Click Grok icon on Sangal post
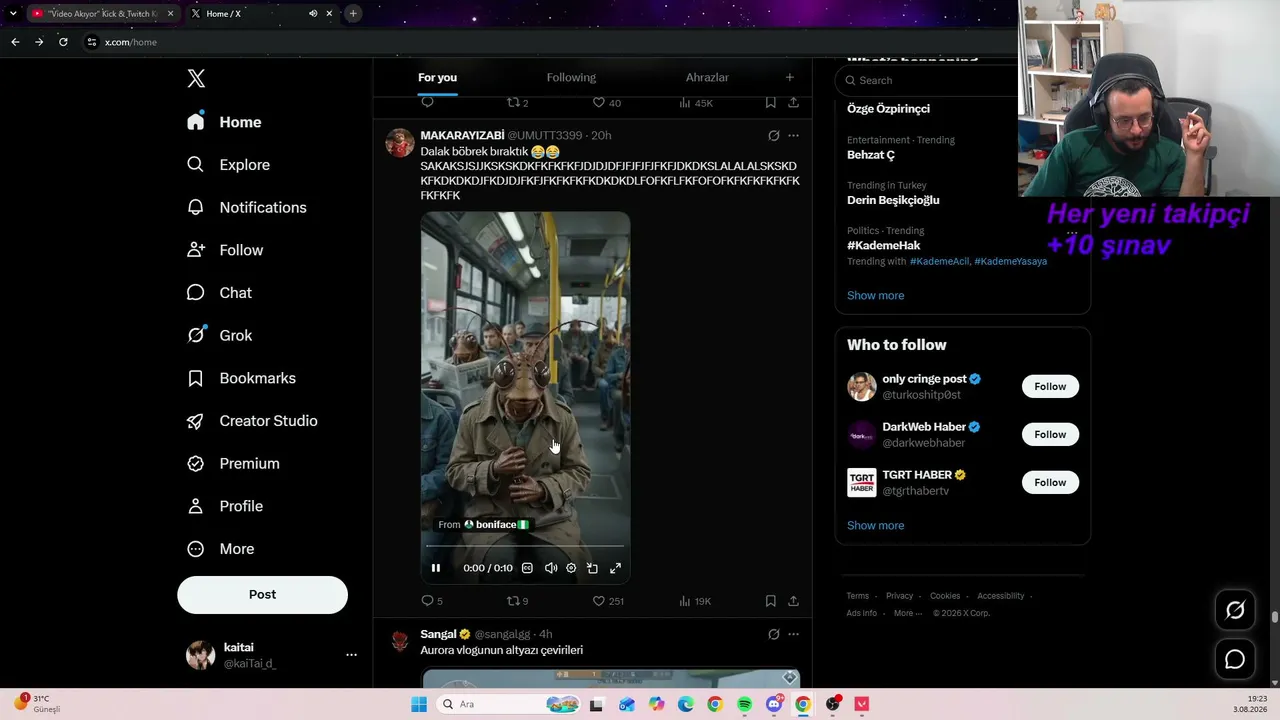Viewport: 1280px width, 720px height. (x=773, y=634)
